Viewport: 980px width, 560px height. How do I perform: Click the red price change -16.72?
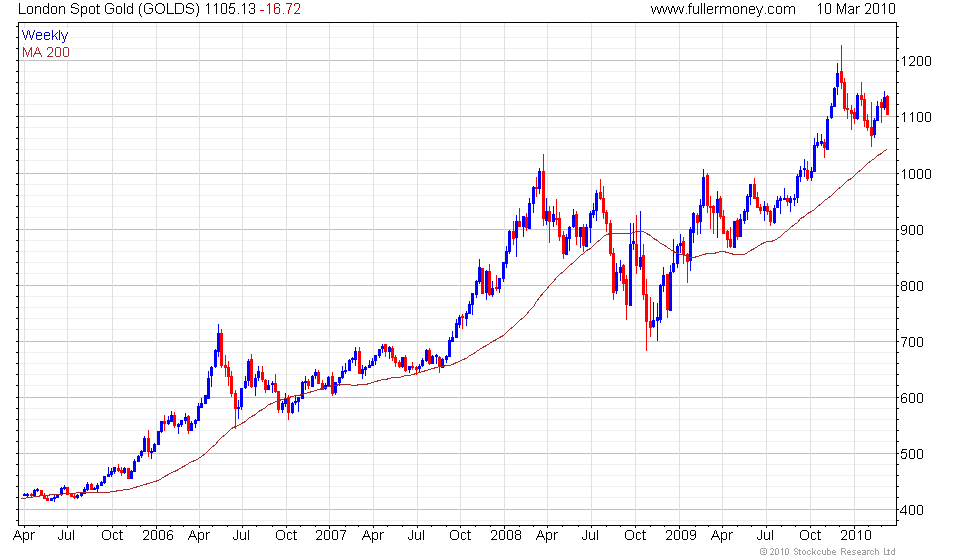click(x=281, y=9)
